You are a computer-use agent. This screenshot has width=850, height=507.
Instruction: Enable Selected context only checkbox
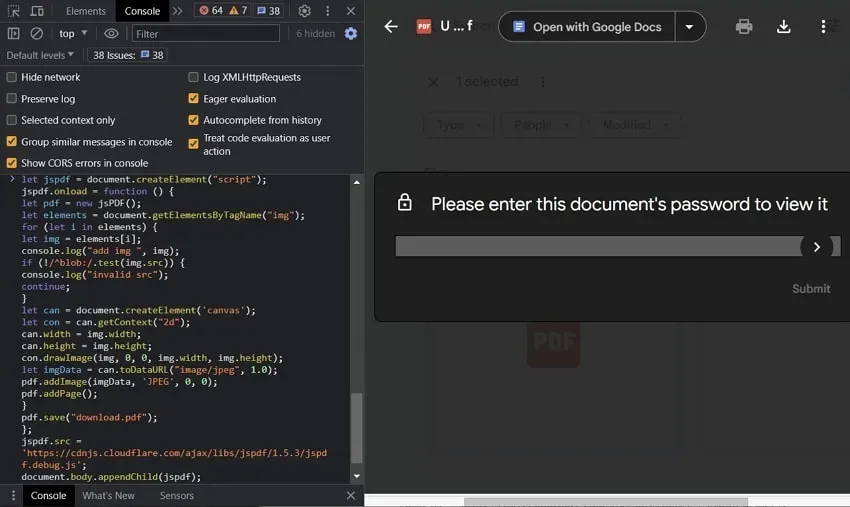11,120
